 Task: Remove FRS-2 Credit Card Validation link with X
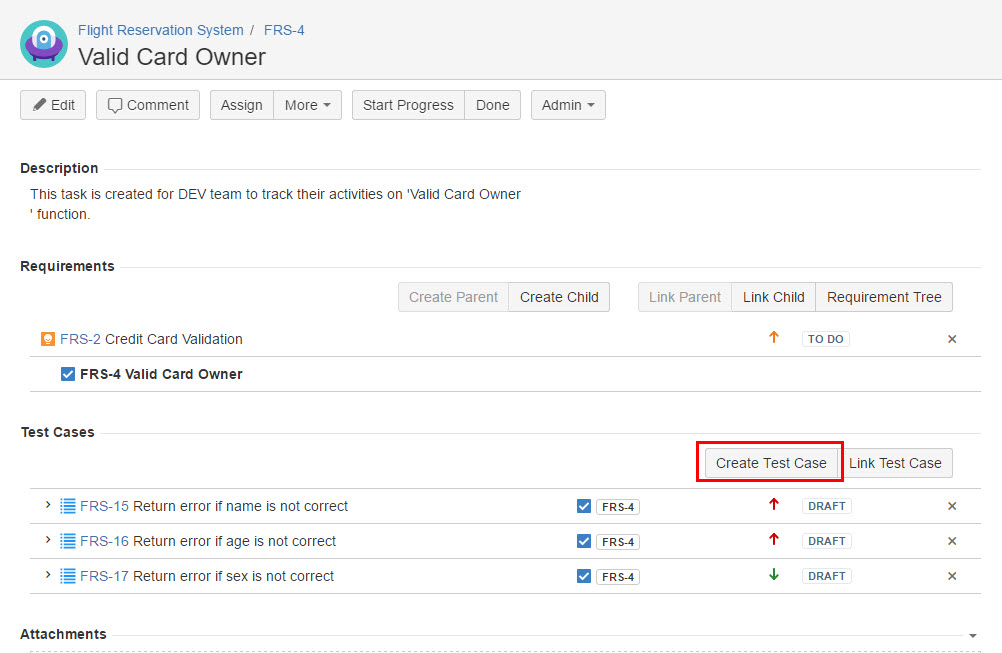pos(952,339)
